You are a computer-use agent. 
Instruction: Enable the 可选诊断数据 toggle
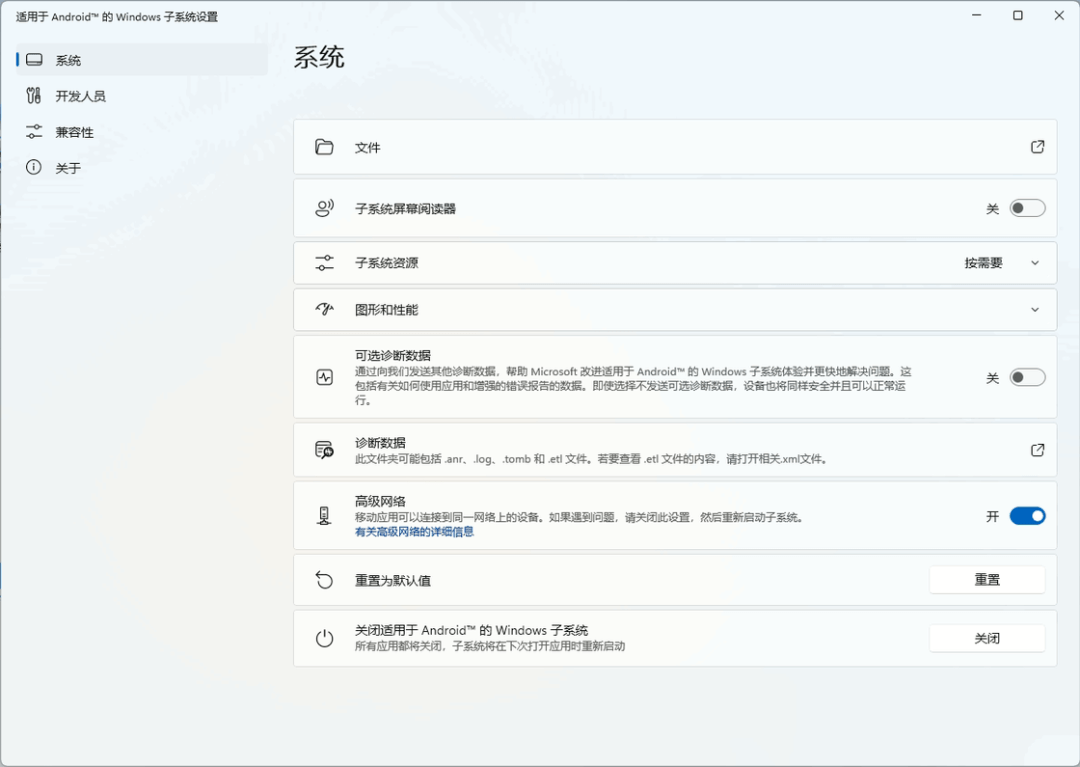click(1027, 377)
